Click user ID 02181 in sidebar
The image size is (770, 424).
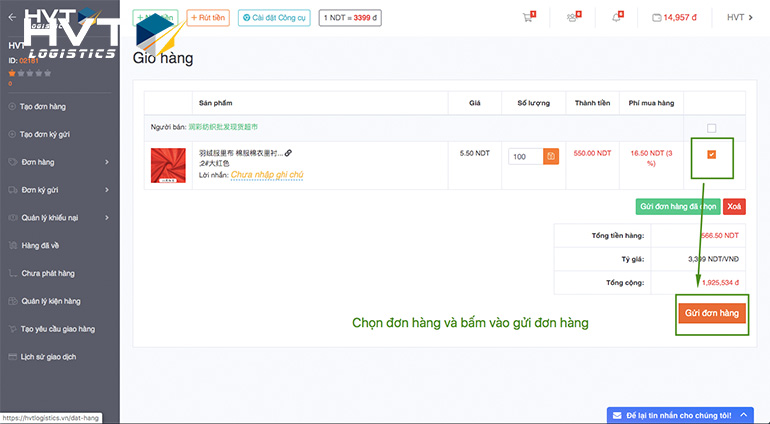click(29, 60)
